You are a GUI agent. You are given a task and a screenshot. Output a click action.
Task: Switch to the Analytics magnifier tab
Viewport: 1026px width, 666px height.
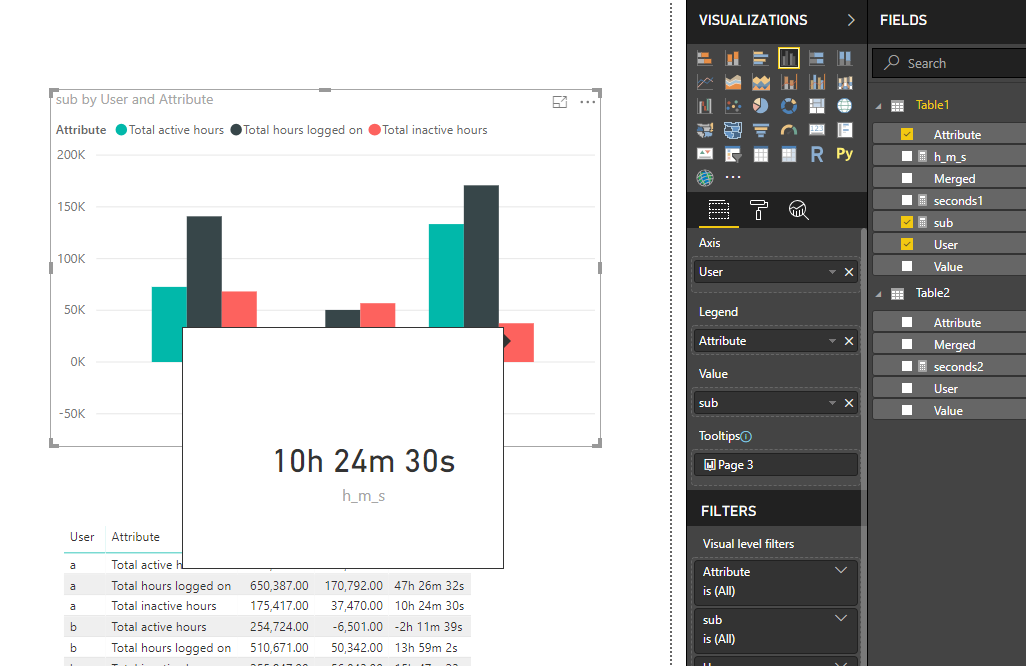(x=798, y=210)
